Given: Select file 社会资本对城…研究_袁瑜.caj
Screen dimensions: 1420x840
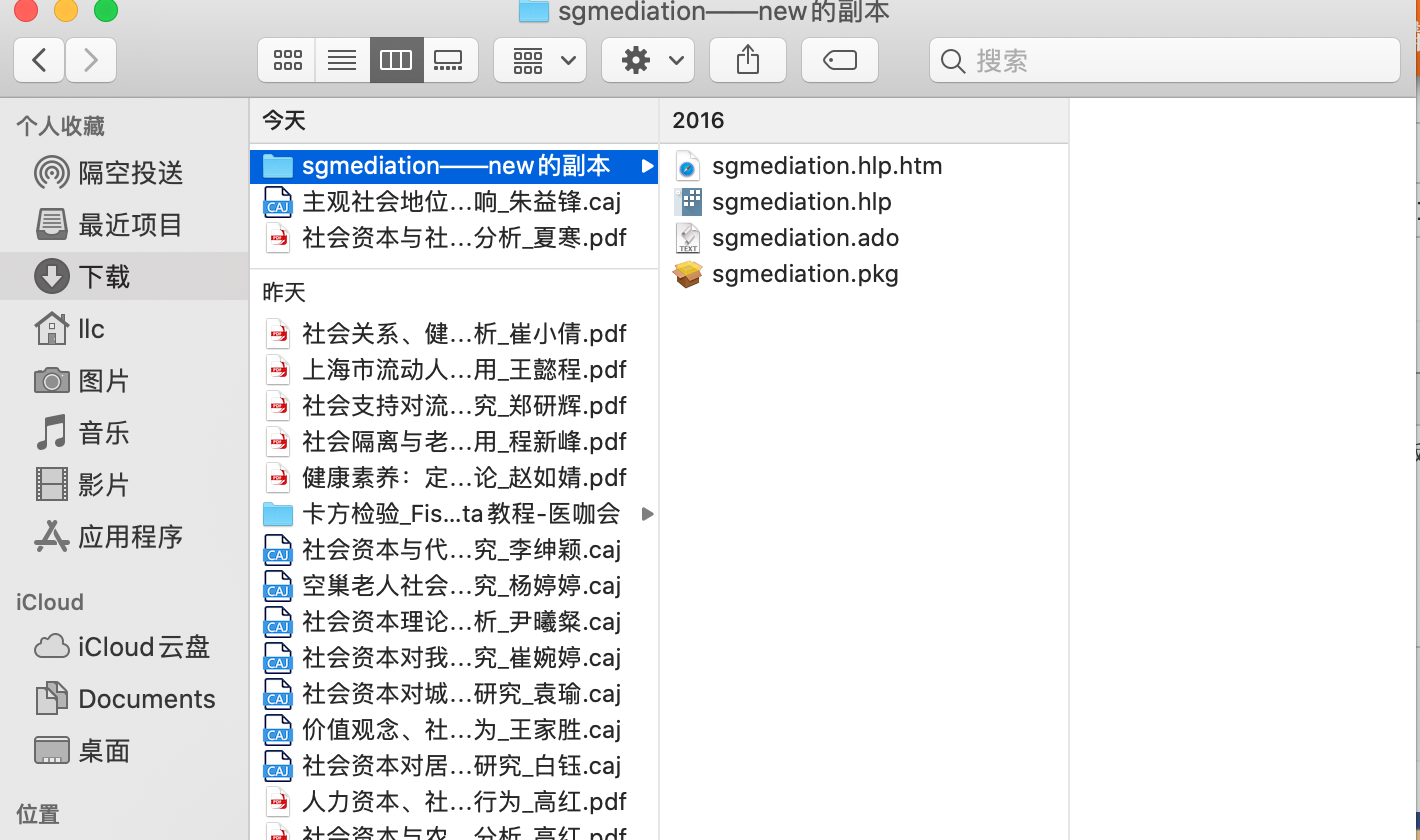Looking at the screenshot, I should (454, 694).
